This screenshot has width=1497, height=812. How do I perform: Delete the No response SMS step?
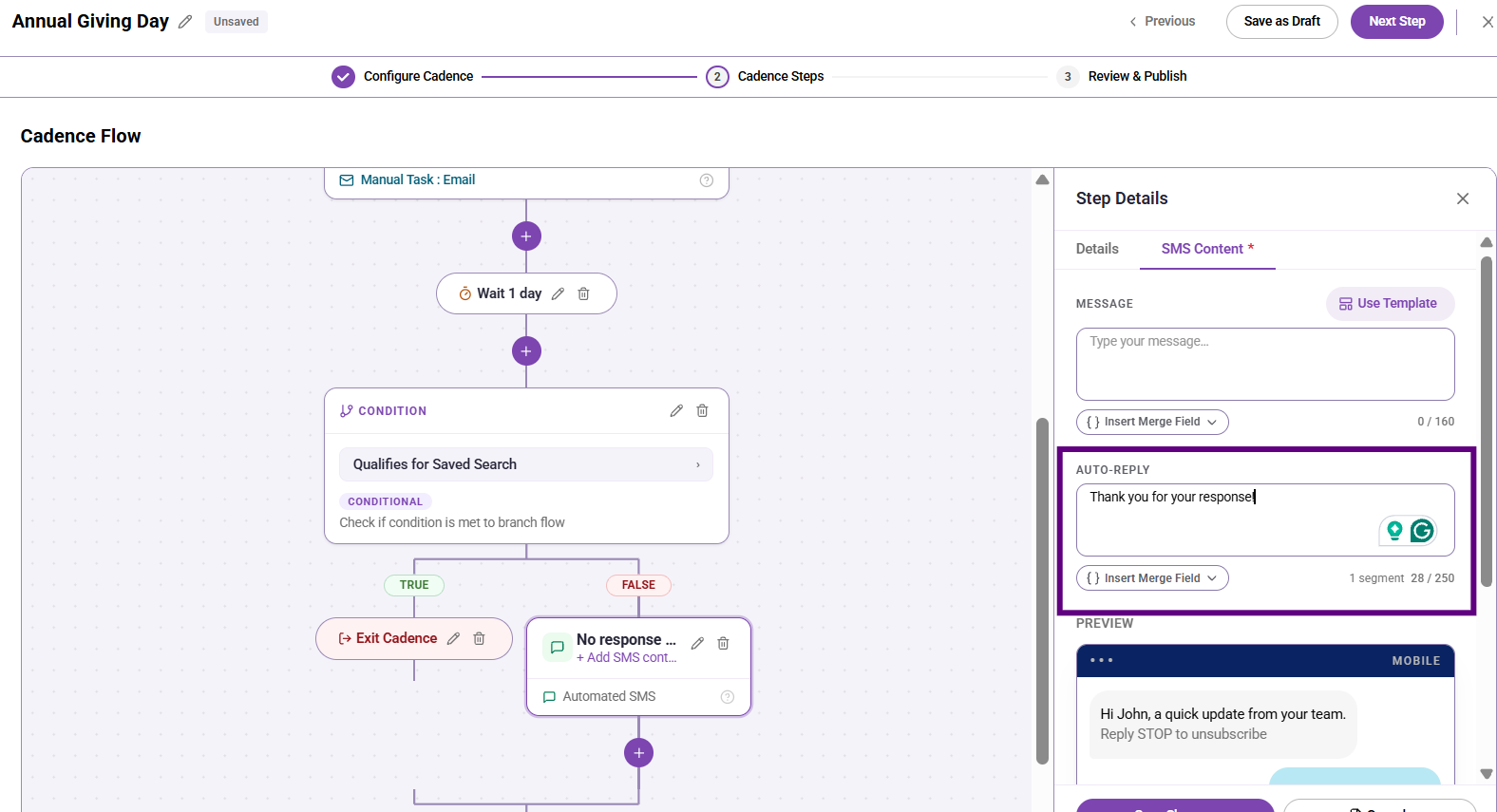coord(723,643)
